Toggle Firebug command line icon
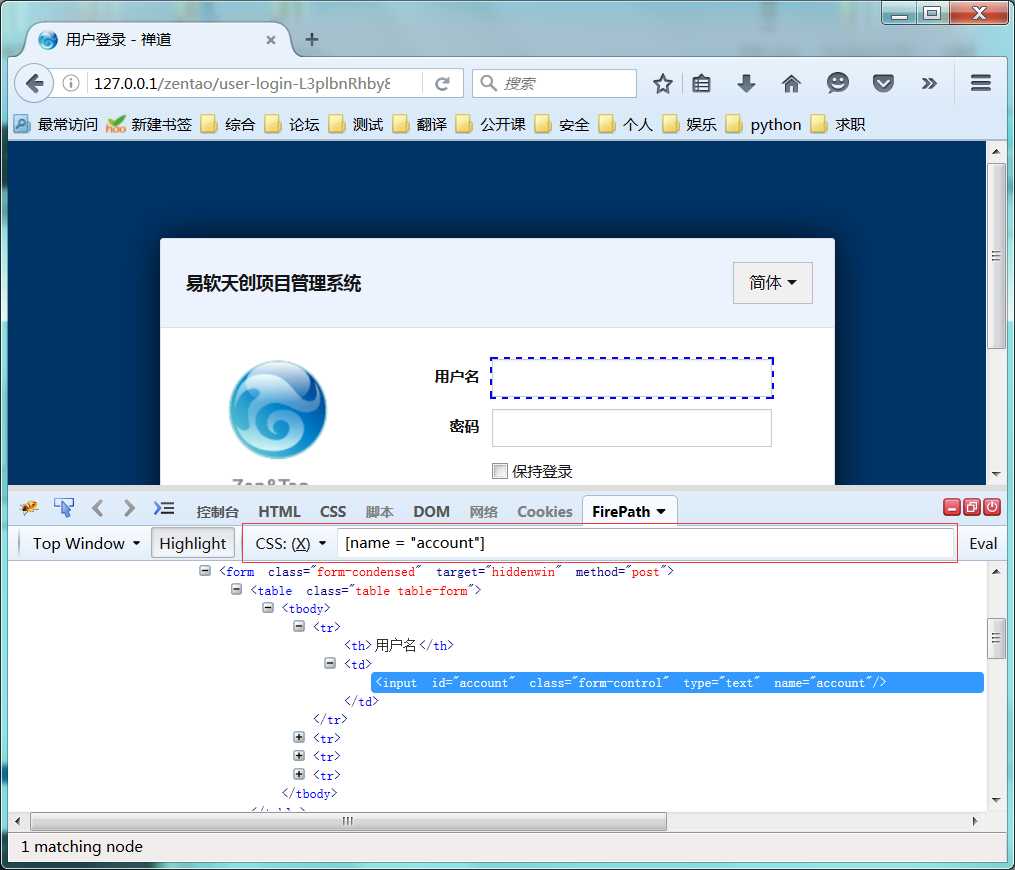Image resolution: width=1015 pixels, height=870 pixels. pyautogui.click(x=164, y=508)
